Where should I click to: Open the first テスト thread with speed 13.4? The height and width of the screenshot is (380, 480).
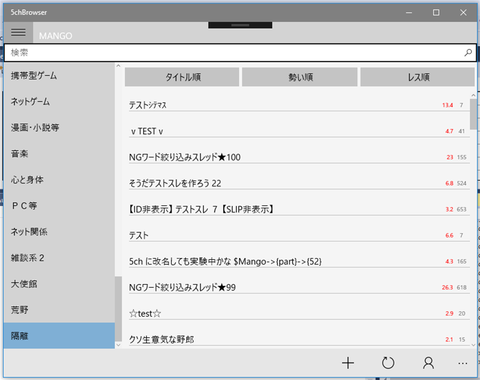click(299, 105)
